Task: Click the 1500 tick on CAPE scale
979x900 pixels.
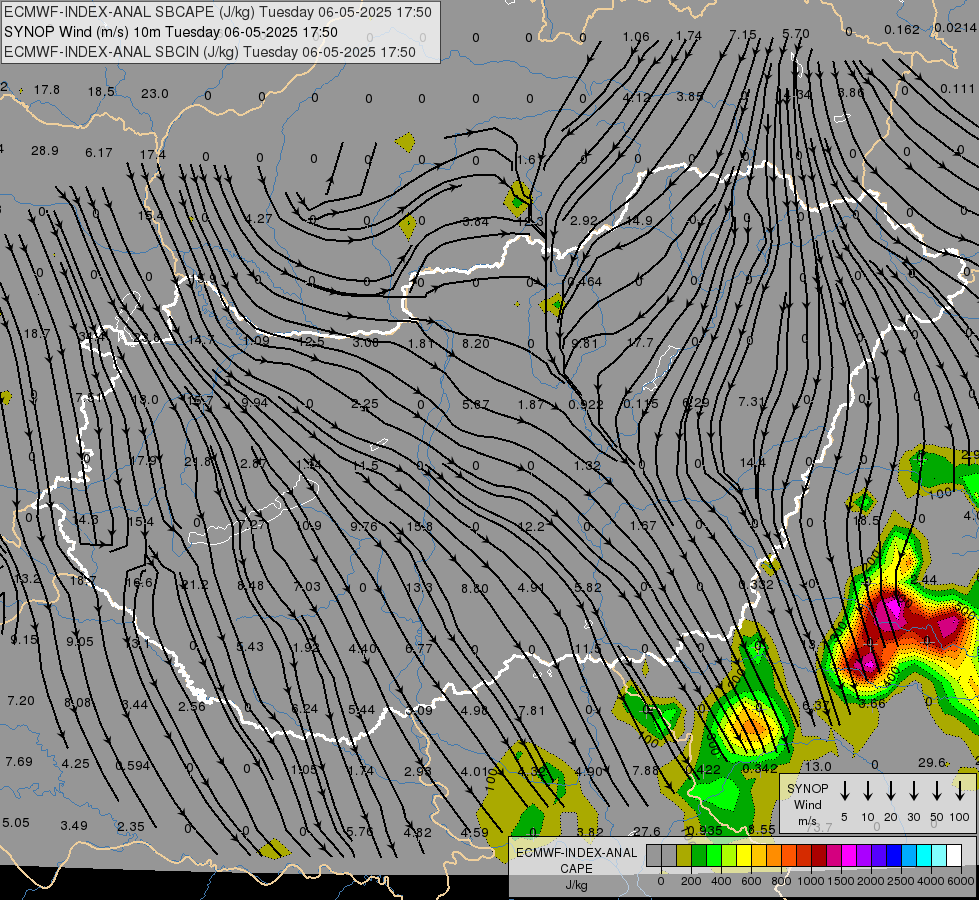Action: (x=840, y=881)
